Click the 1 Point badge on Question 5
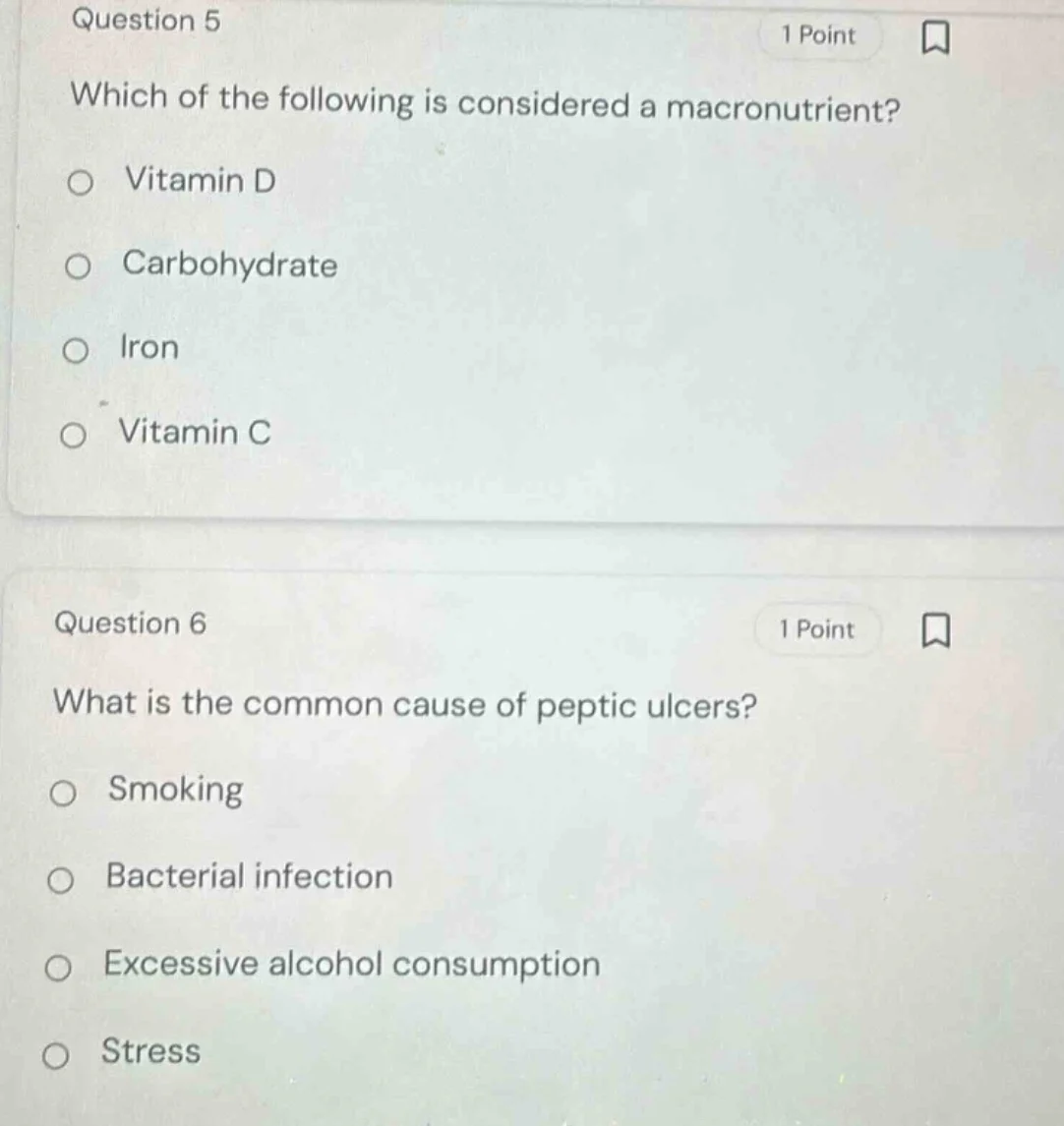Image resolution: width=1064 pixels, height=1126 pixels. (x=819, y=35)
